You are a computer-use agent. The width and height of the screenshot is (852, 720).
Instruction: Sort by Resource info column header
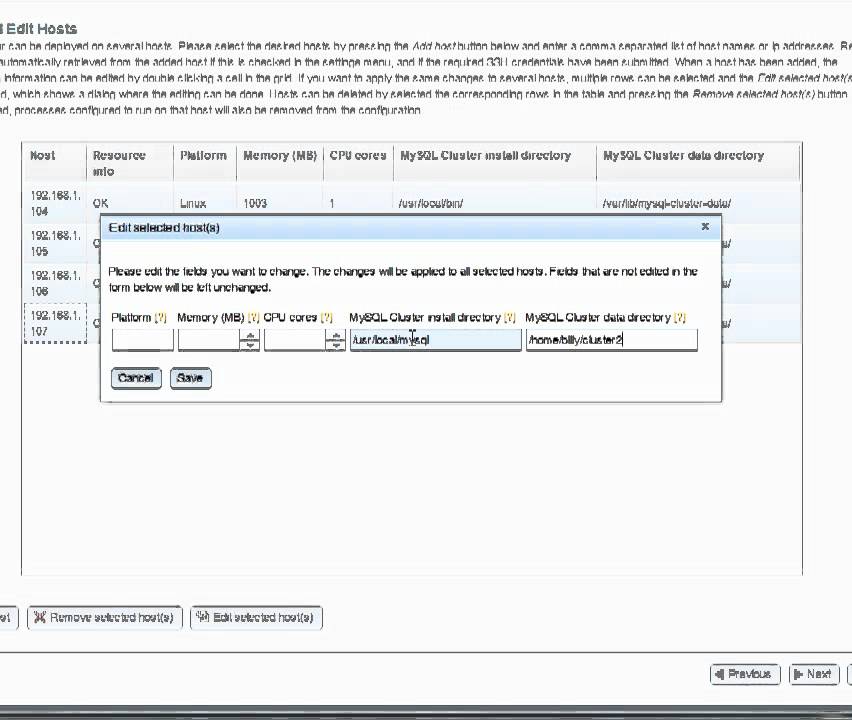(130, 162)
